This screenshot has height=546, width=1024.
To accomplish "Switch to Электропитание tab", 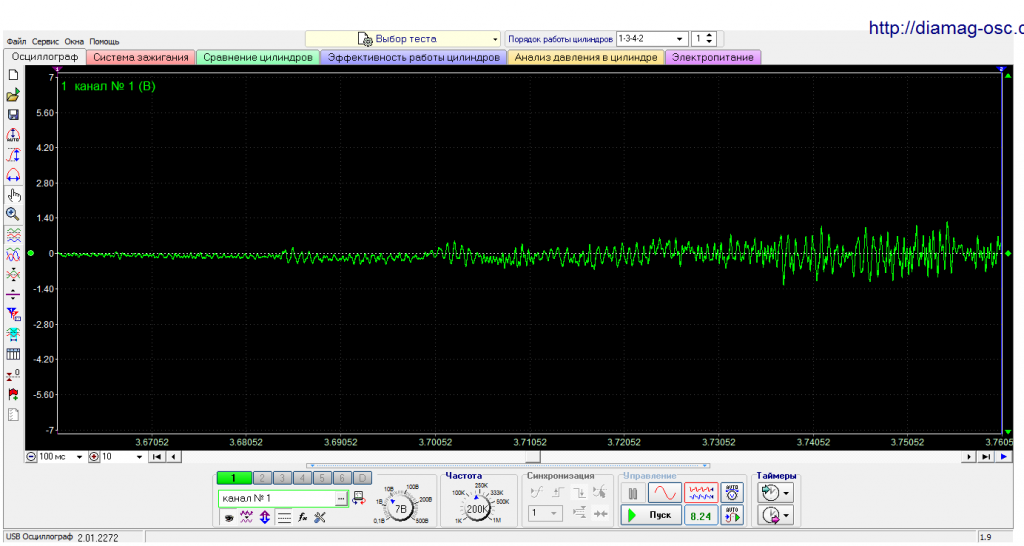I will point(712,57).
